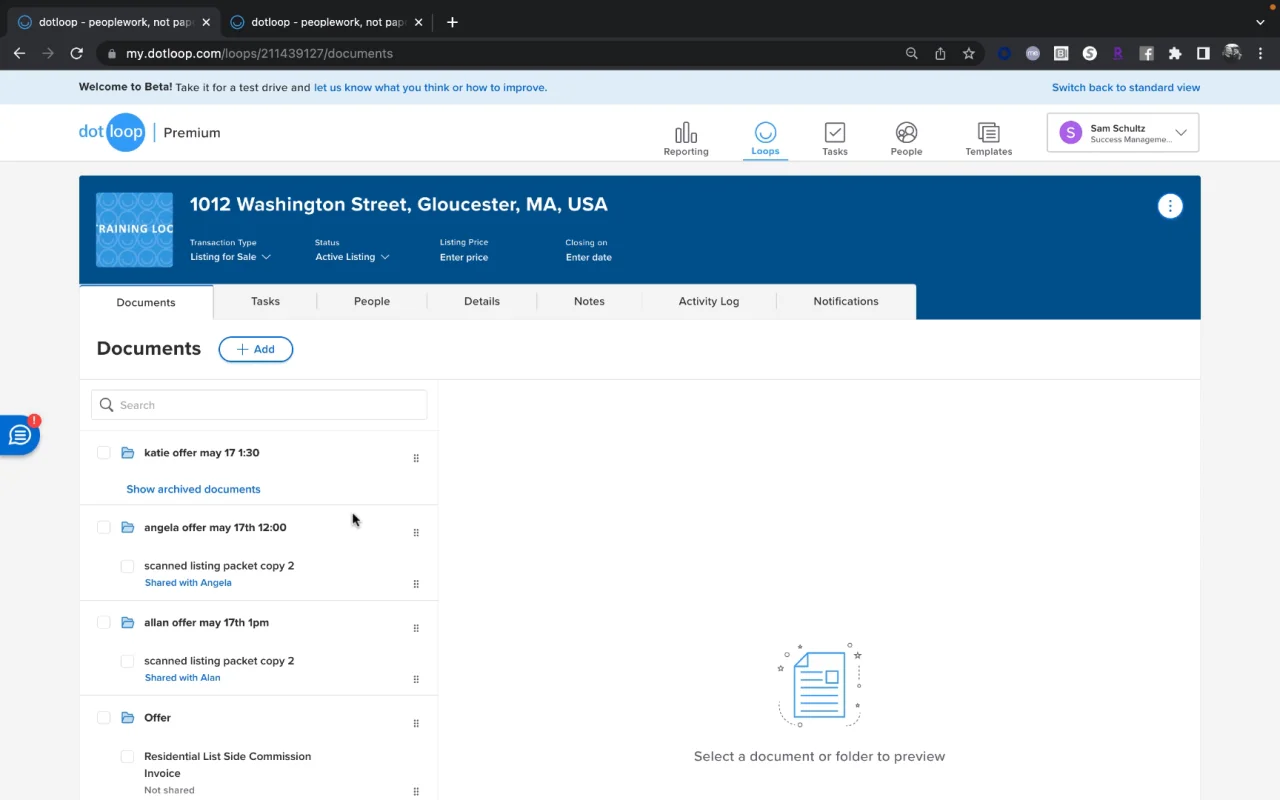
Task: Open the chat messages bubble icon
Action: (x=19, y=436)
